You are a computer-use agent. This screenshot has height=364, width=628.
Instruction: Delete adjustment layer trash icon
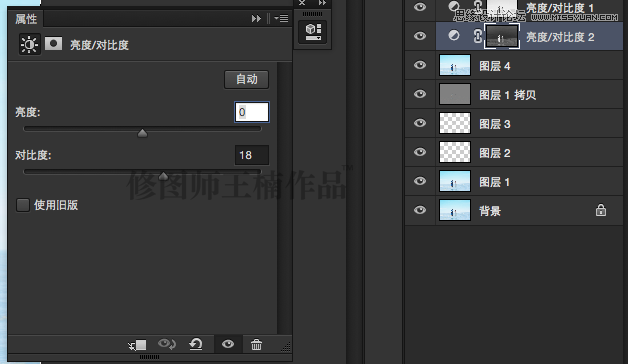pos(256,344)
